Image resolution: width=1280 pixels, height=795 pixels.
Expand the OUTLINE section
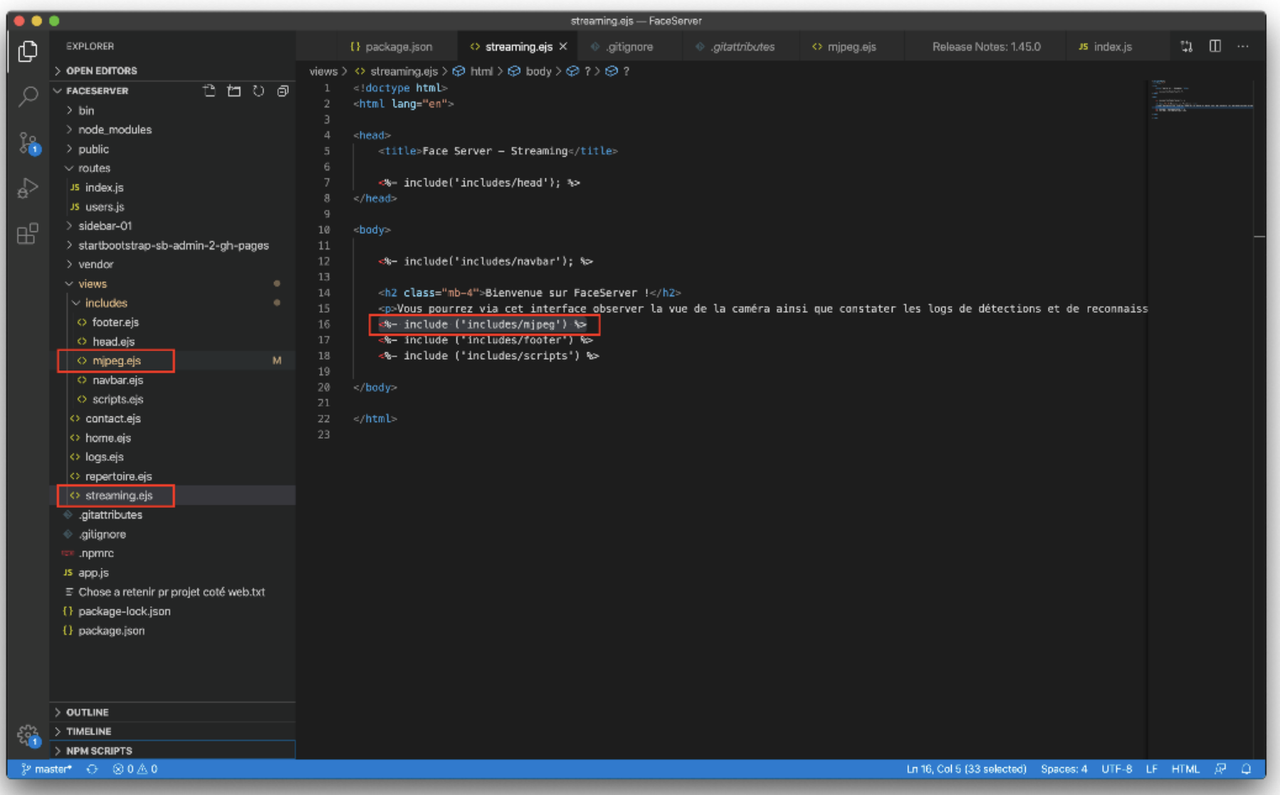tap(87, 712)
